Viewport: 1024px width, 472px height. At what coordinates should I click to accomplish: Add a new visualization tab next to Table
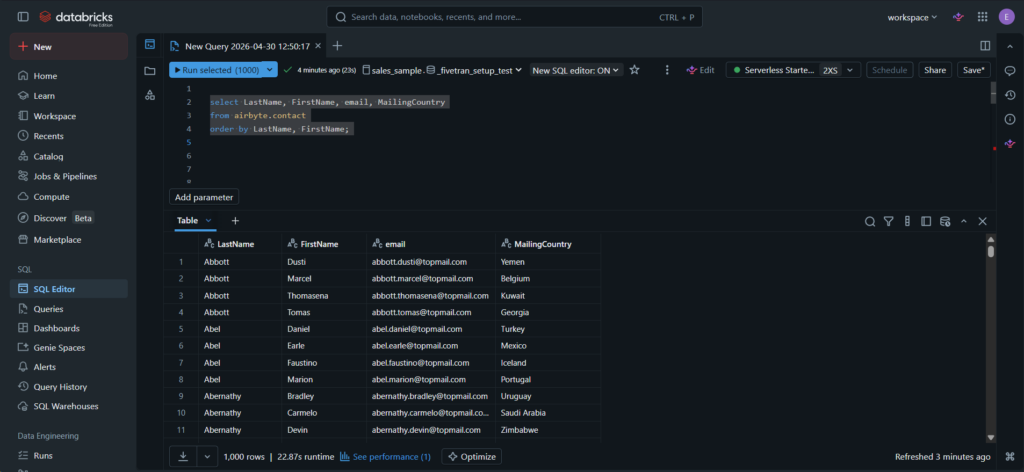[x=235, y=221]
